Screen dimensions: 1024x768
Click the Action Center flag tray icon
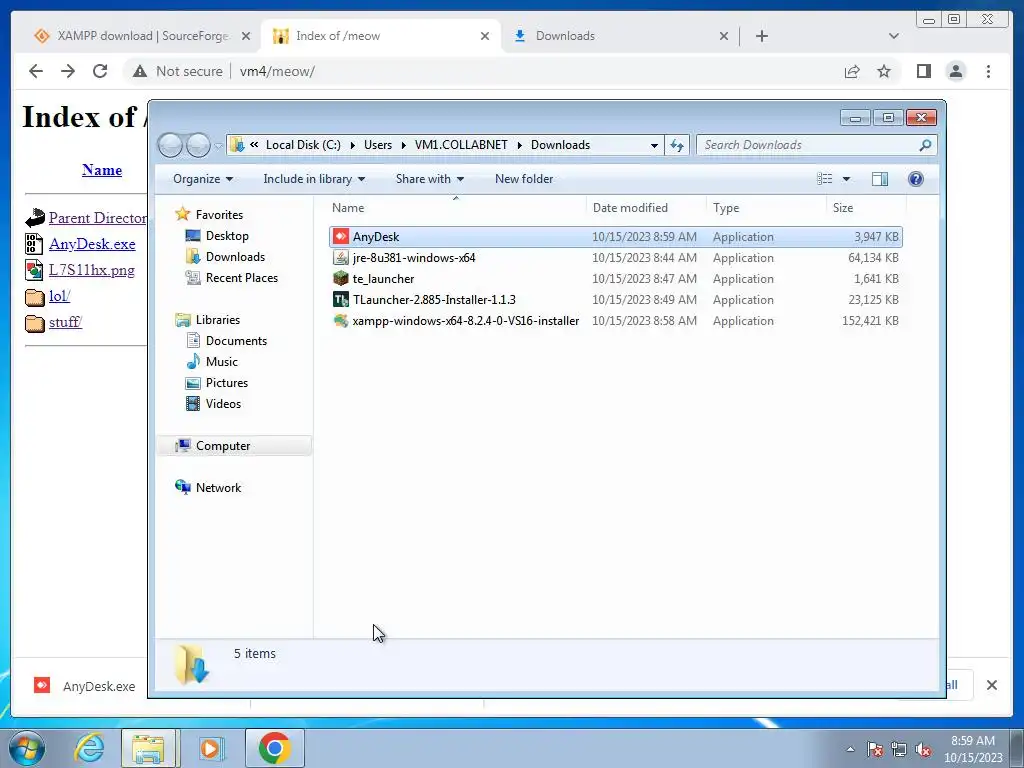pyautogui.click(x=875, y=749)
